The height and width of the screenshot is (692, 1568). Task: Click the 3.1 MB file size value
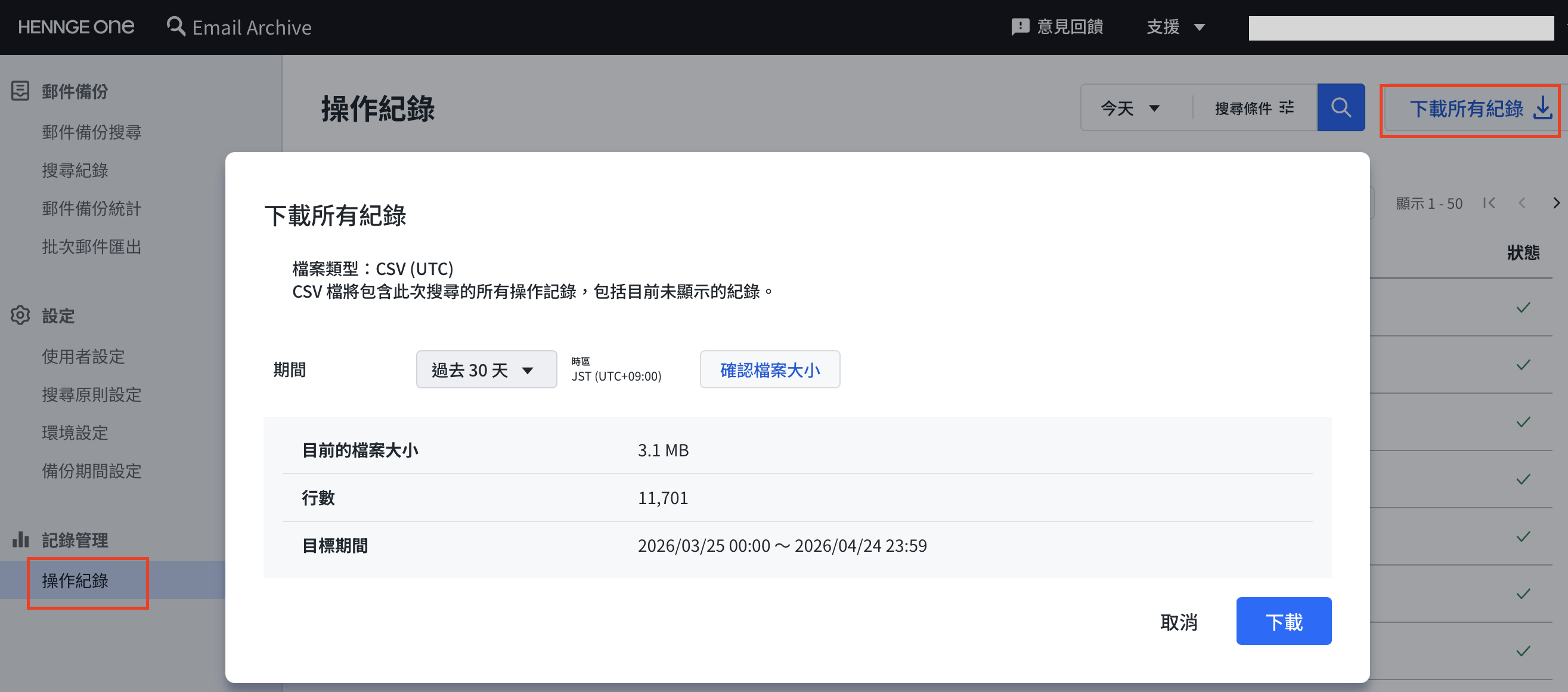click(663, 450)
